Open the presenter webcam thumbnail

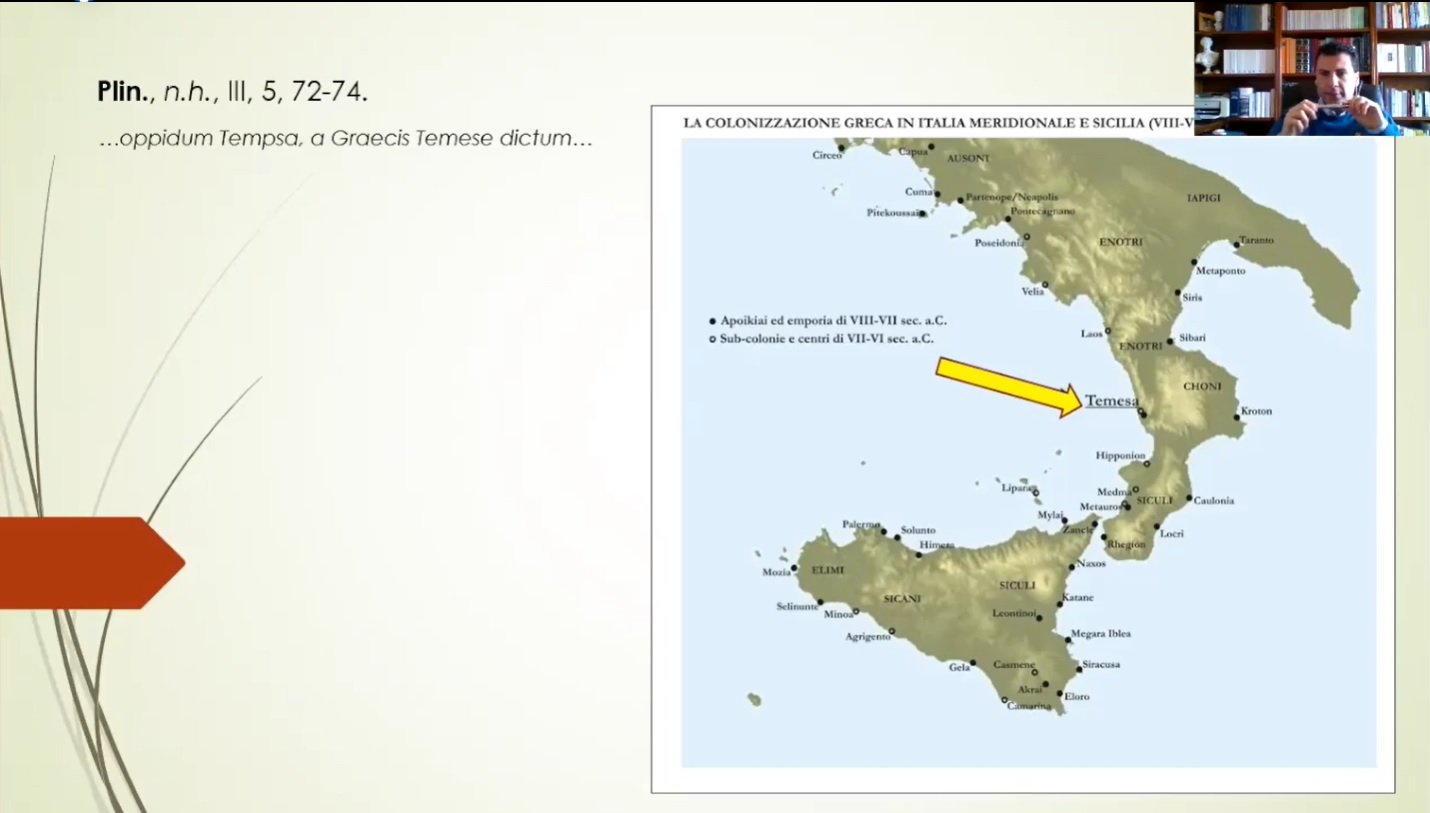[x=1311, y=68]
